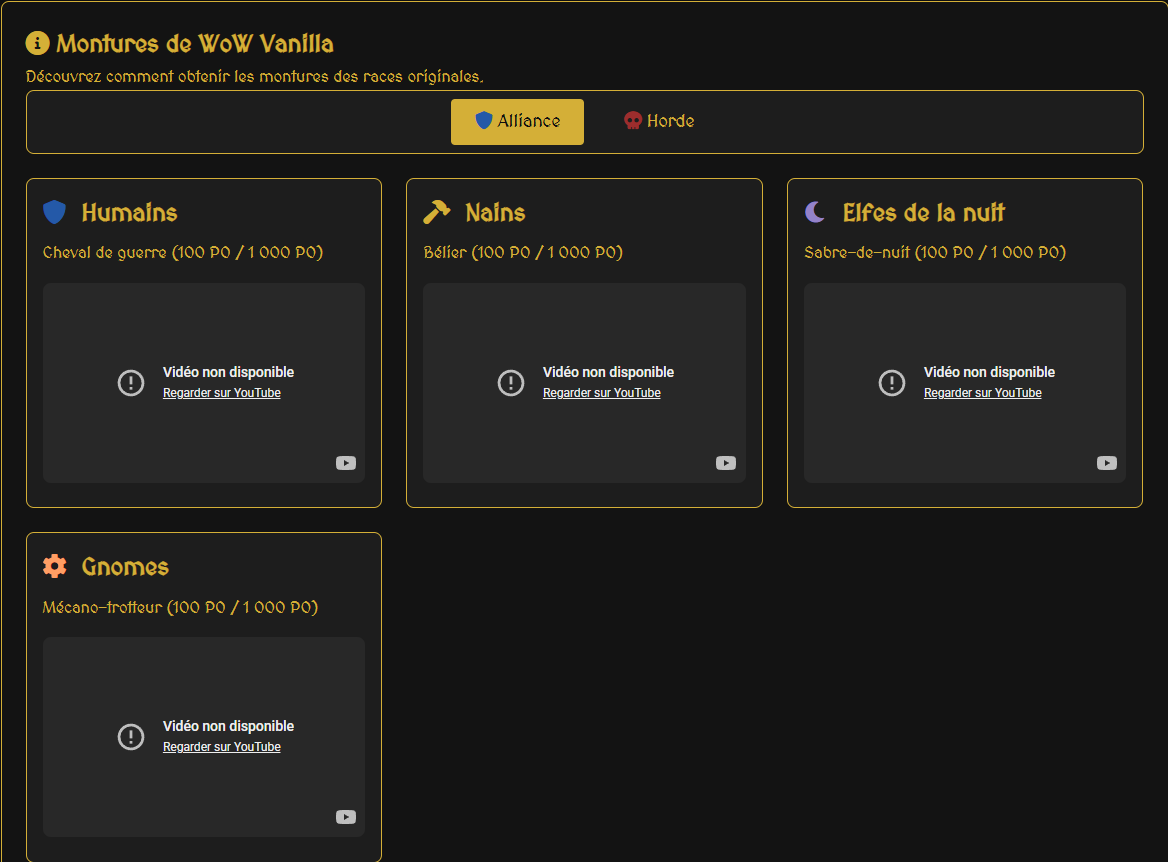Image resolution: width=1168 pixels, height=862 pixels.
Task: Click YouTube logo in Gnomes video player
Action: click(x=346, y=817)
